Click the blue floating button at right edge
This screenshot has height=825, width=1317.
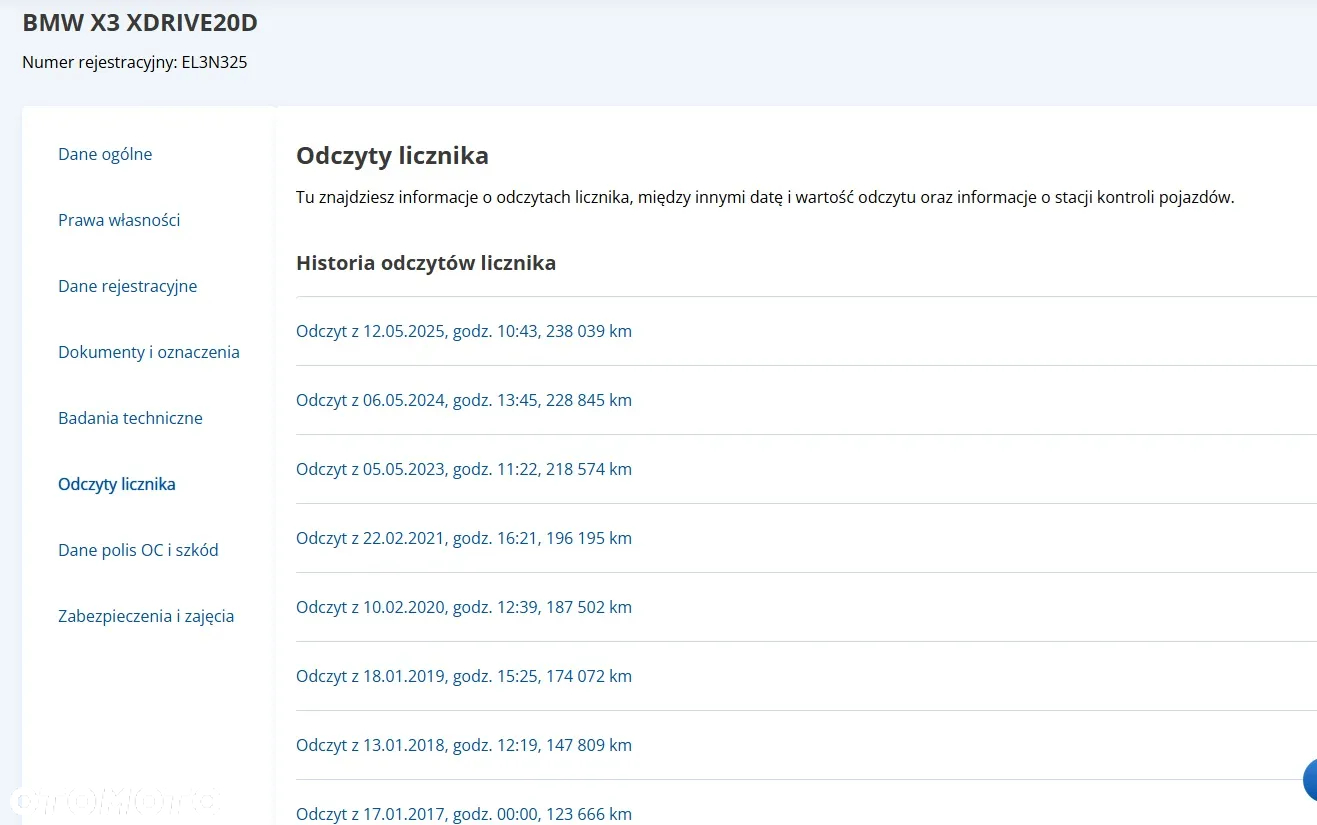(1311, 780)
